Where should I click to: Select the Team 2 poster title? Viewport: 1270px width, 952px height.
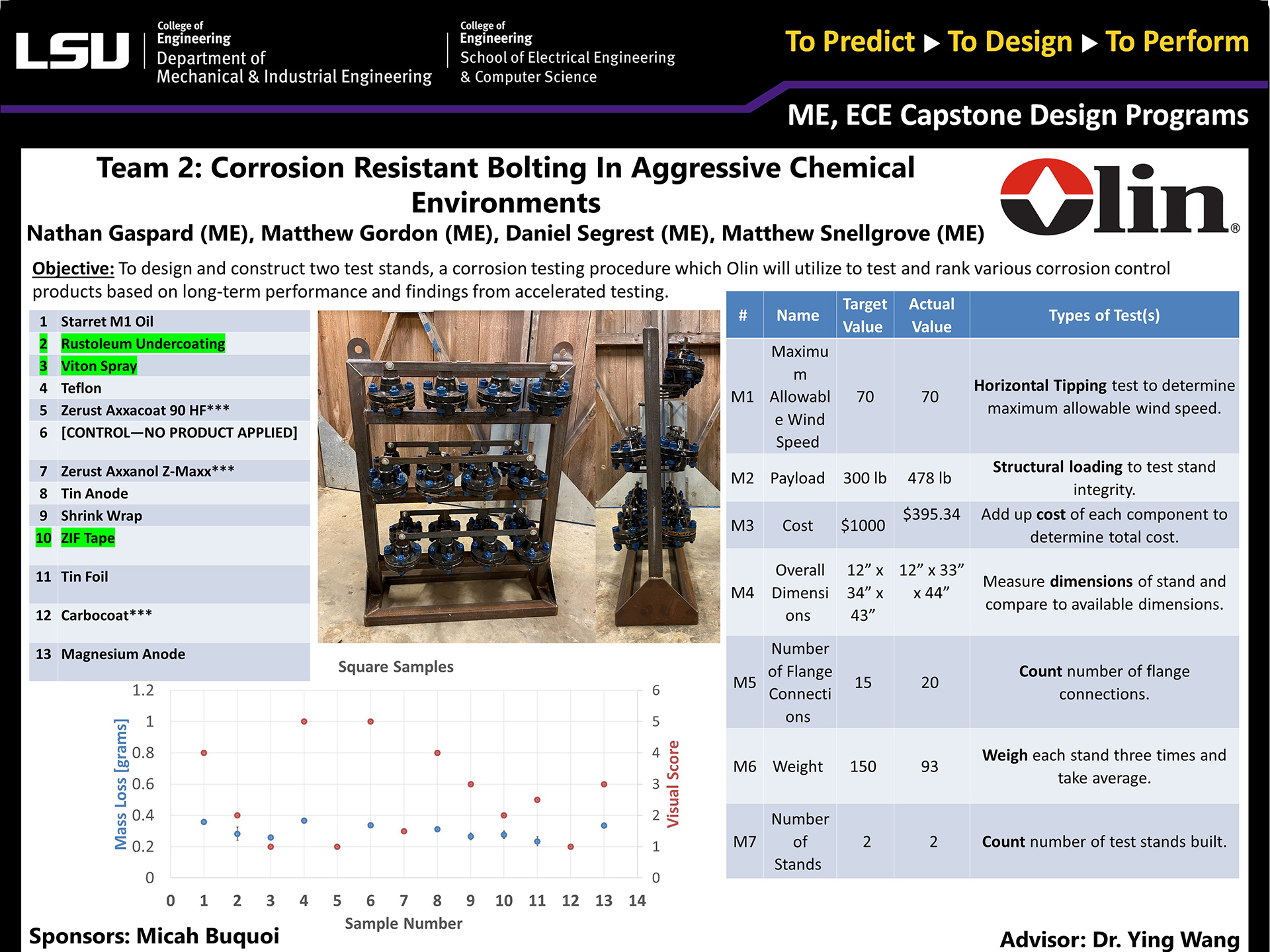506,184
